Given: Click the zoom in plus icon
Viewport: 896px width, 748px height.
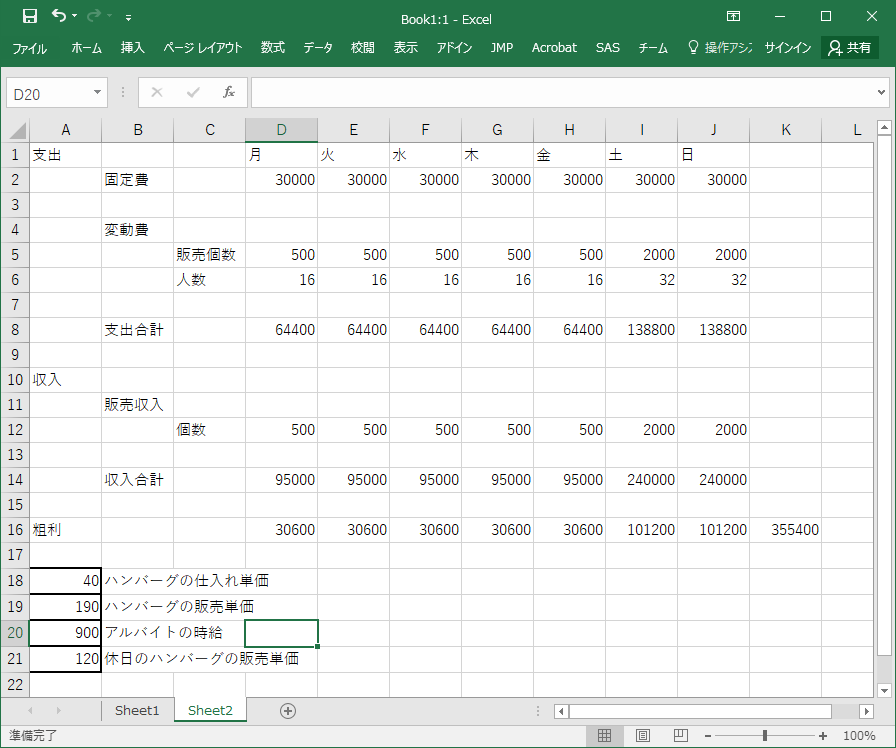Looking at the screenshot, I should [823, 736].
